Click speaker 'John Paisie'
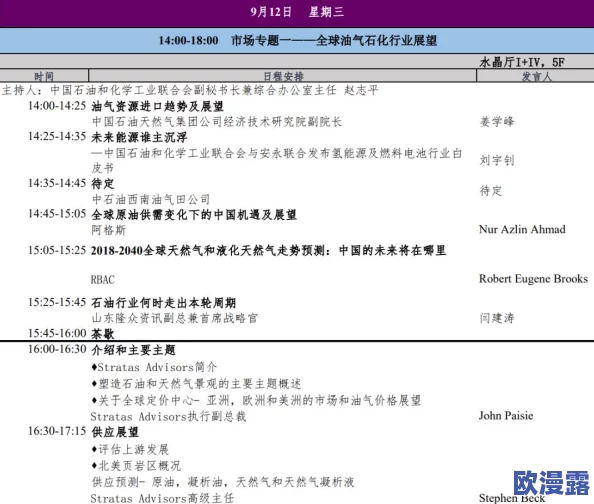Image resolution: width=594 pixels, height=504 pixels. tap(506, 416)
